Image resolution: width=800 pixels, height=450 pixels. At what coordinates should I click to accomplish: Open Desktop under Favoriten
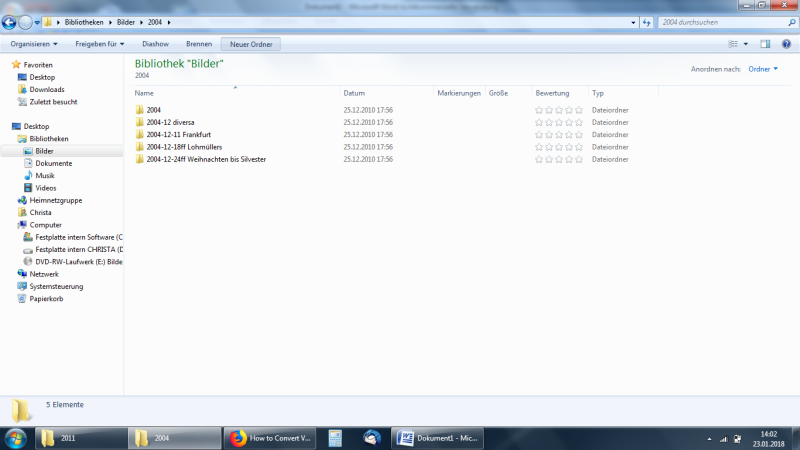coord(42,77)
